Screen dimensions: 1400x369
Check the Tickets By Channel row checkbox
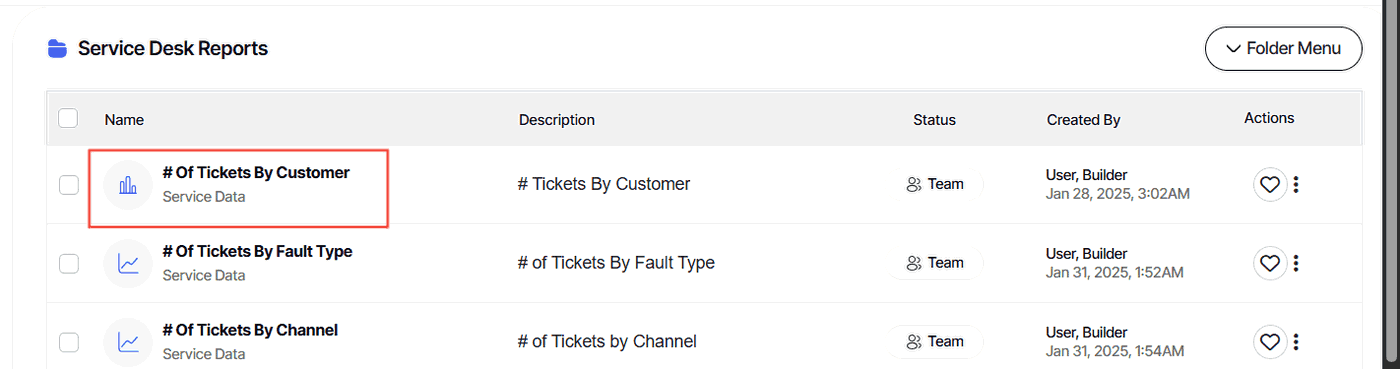(x=68, y=342)
